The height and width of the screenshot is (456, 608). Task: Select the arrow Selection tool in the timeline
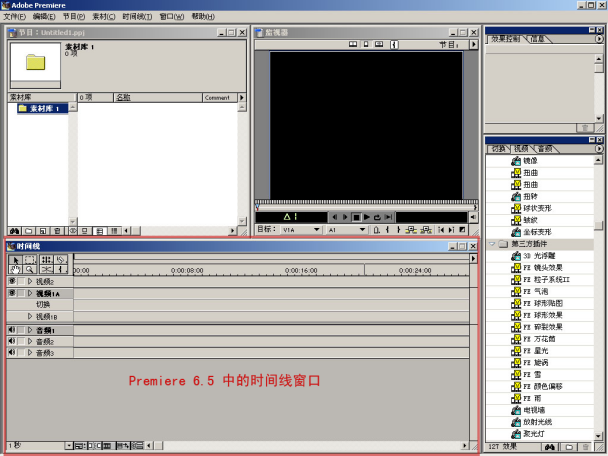[x=16, y=260]
